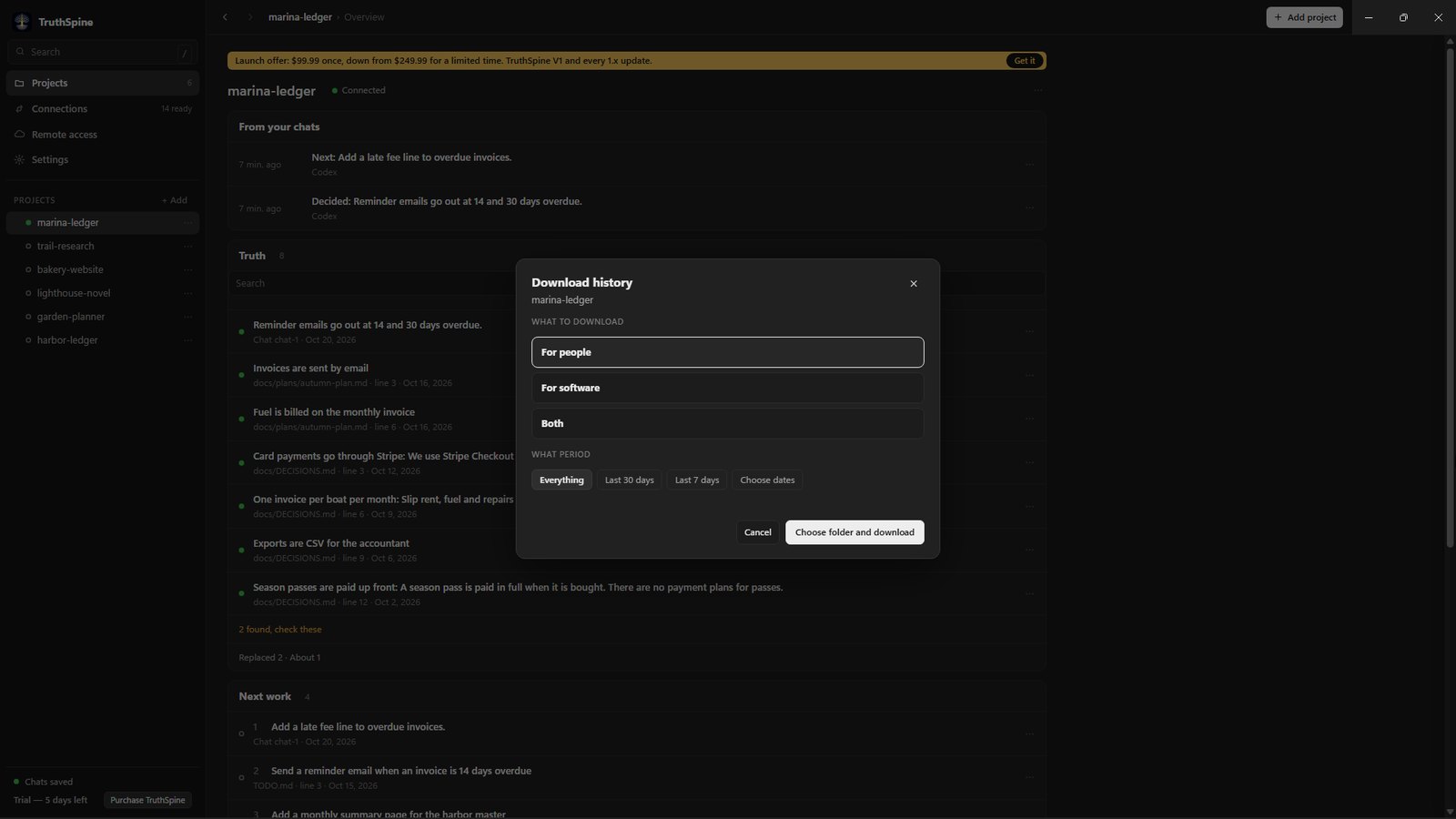Image resolution: width=1456 pixels, height=819 pixels.
Task: Open options for Add a late fee task
Action: coord(1029,733)
